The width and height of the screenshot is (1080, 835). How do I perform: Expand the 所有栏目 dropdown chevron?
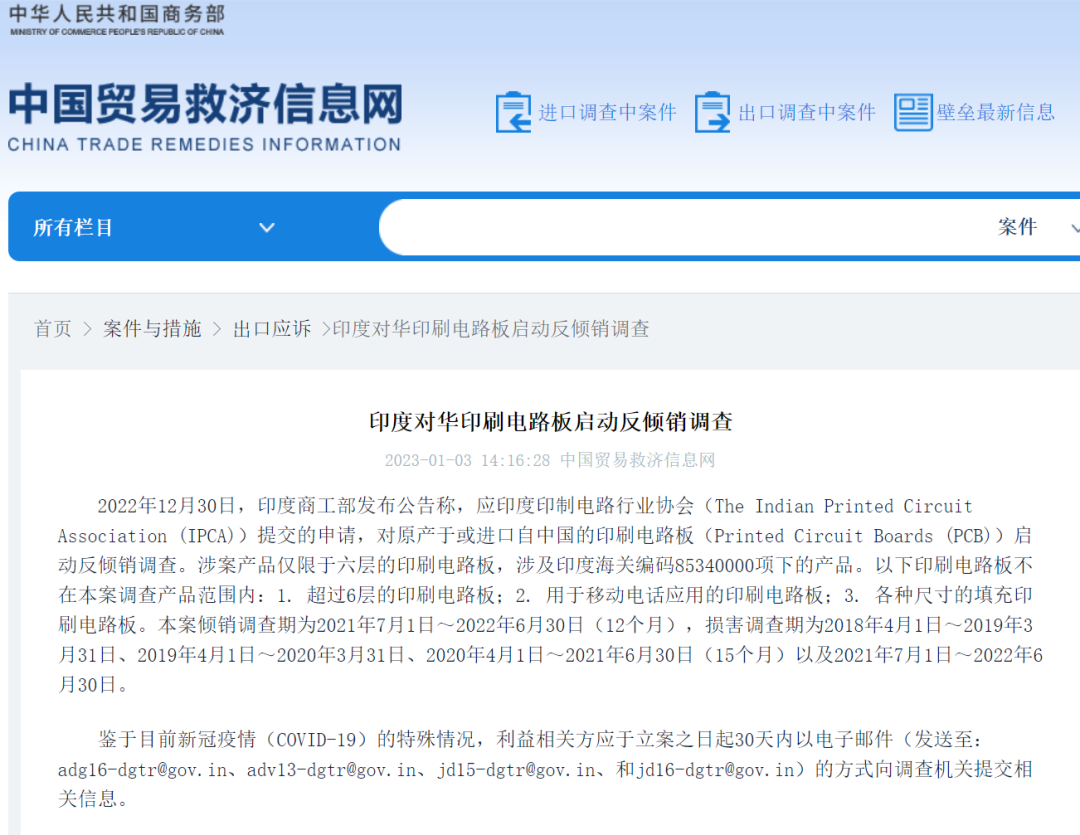click(x=267, y=227)
